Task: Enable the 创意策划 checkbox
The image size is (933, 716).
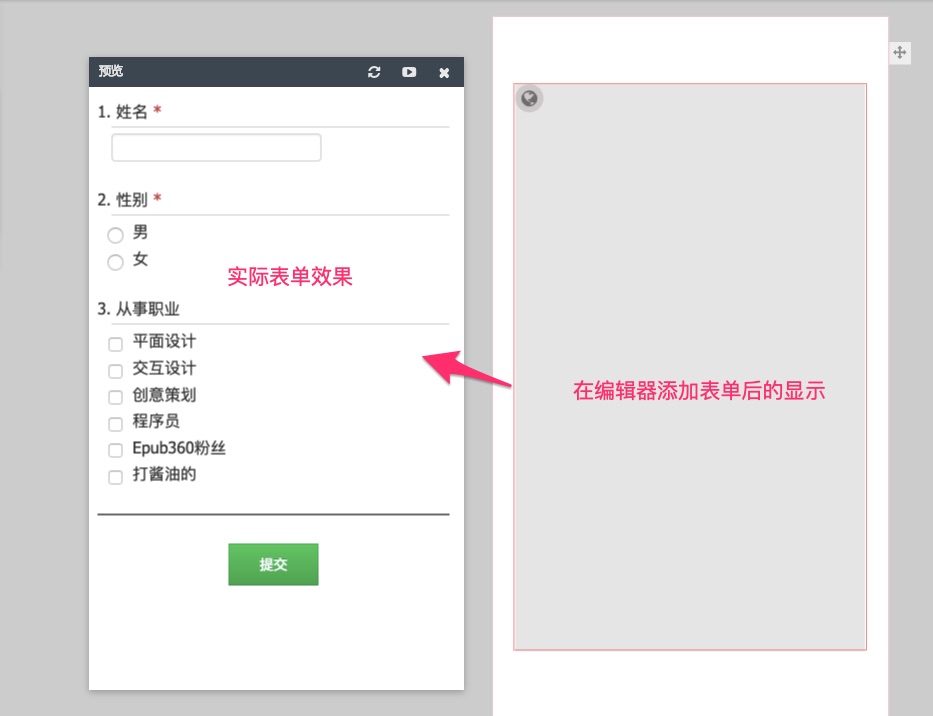Action: click(x=116, y=397)
